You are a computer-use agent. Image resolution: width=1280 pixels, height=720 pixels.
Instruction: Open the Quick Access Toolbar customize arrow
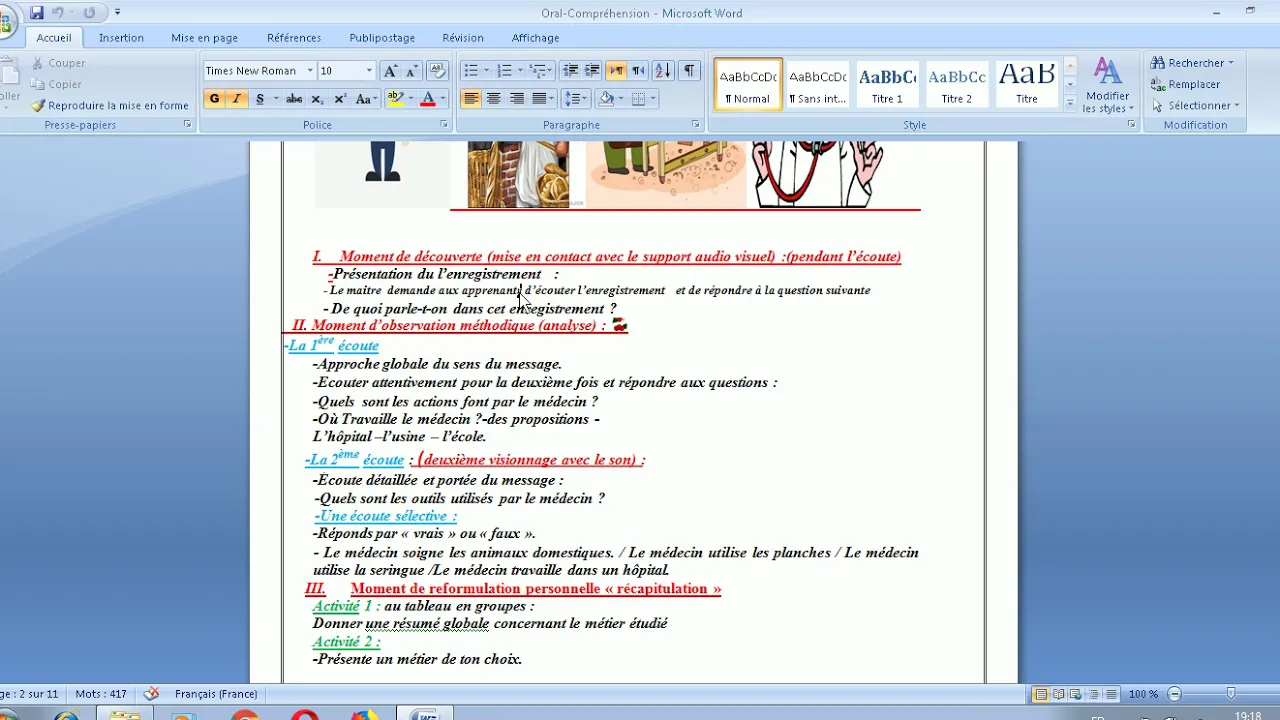pyautogui.click(x=118, y=13)
